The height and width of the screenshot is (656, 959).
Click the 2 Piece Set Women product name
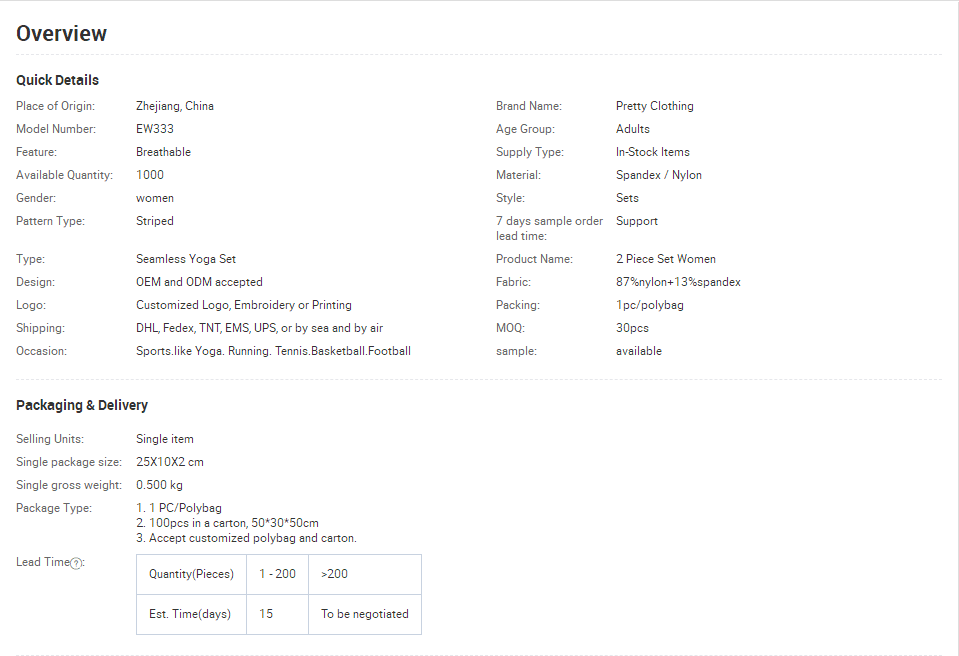tap(665, 259)
